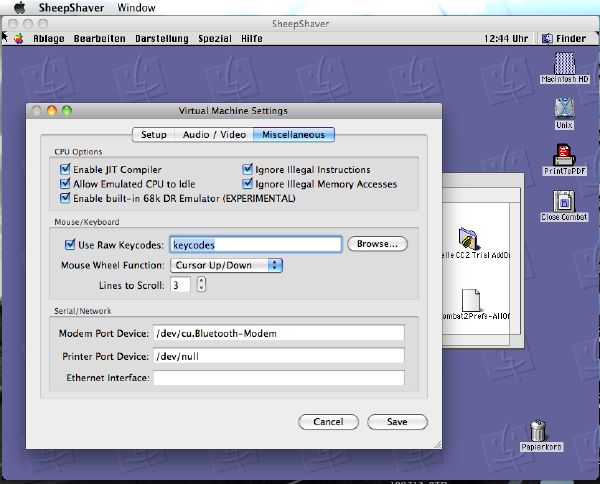Select the Combat2Prefs document icon
The width and height of the screenshot is (600, 484).
click(471, 300)
